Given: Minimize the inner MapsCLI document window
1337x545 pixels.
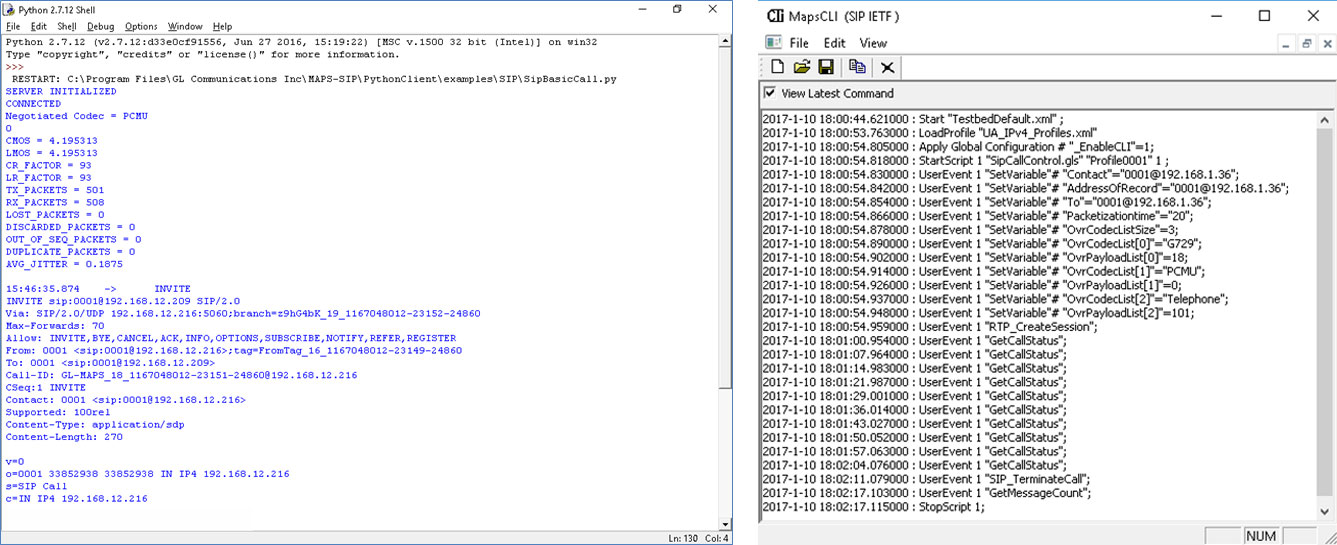Looking at the screenshot, I should pos(1288,44).
